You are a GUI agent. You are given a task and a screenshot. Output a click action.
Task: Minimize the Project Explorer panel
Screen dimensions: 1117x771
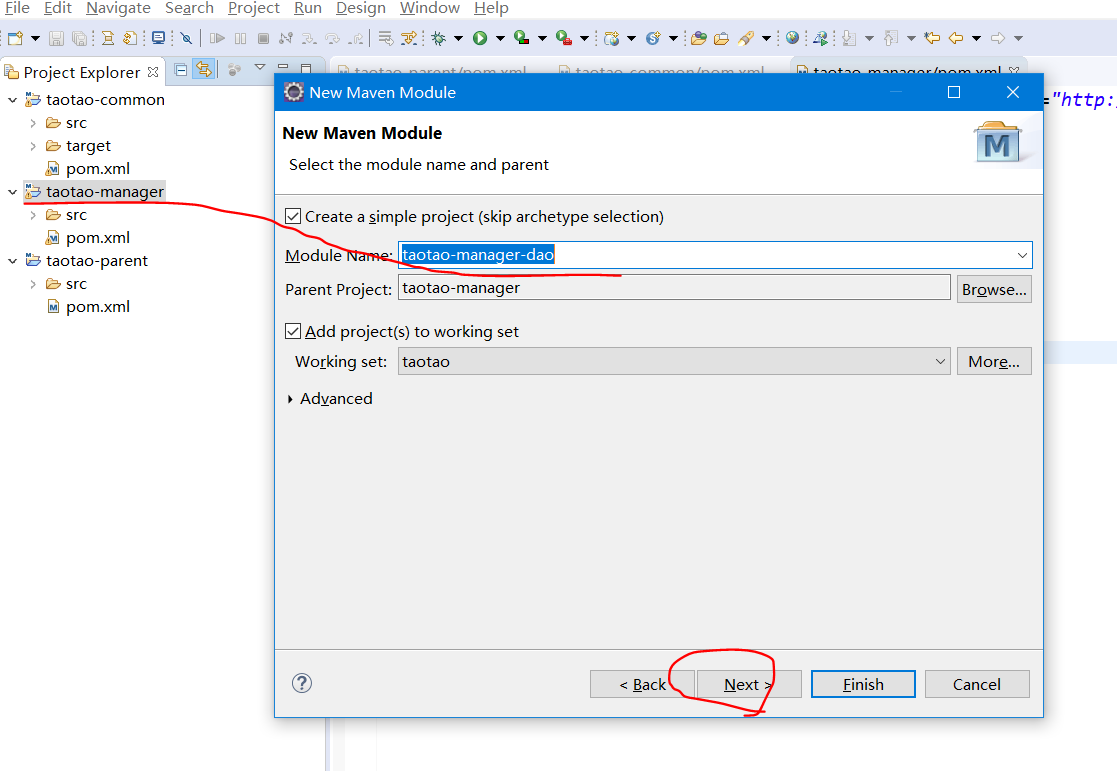[x=283, y=68]
